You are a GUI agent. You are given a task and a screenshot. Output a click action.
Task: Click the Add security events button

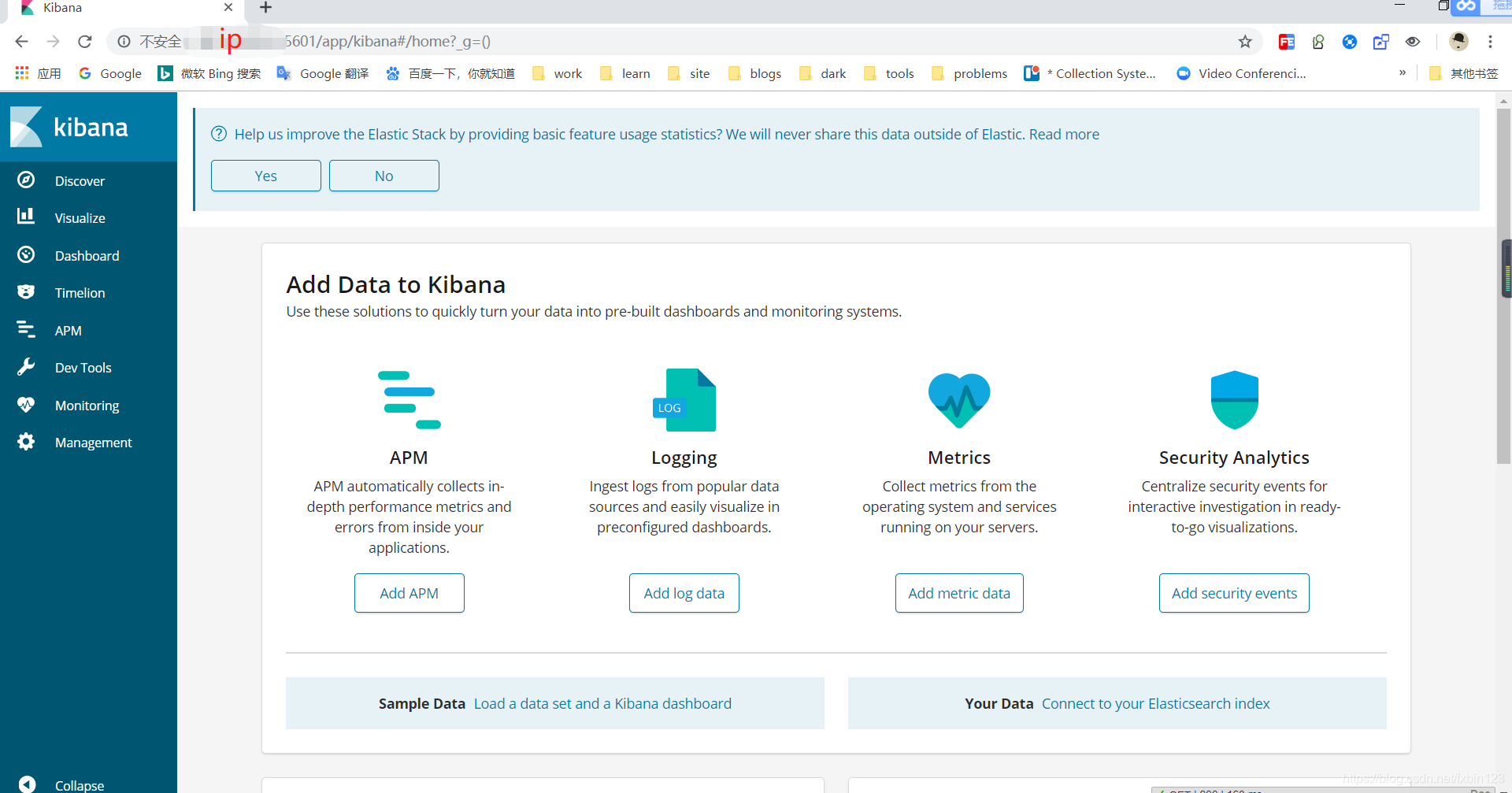(1234, 593)
